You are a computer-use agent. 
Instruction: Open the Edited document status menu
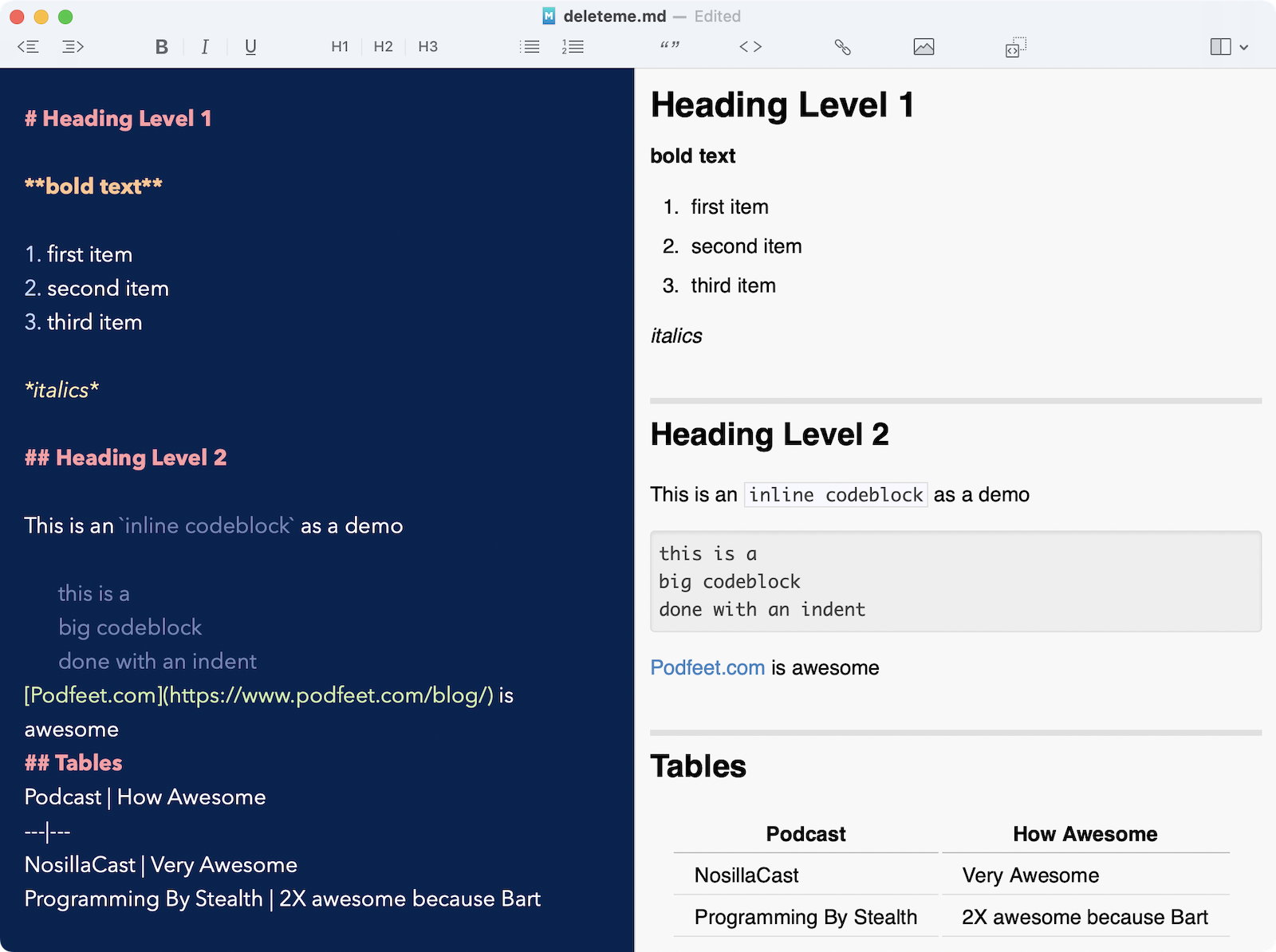click(x=717, y=16)
